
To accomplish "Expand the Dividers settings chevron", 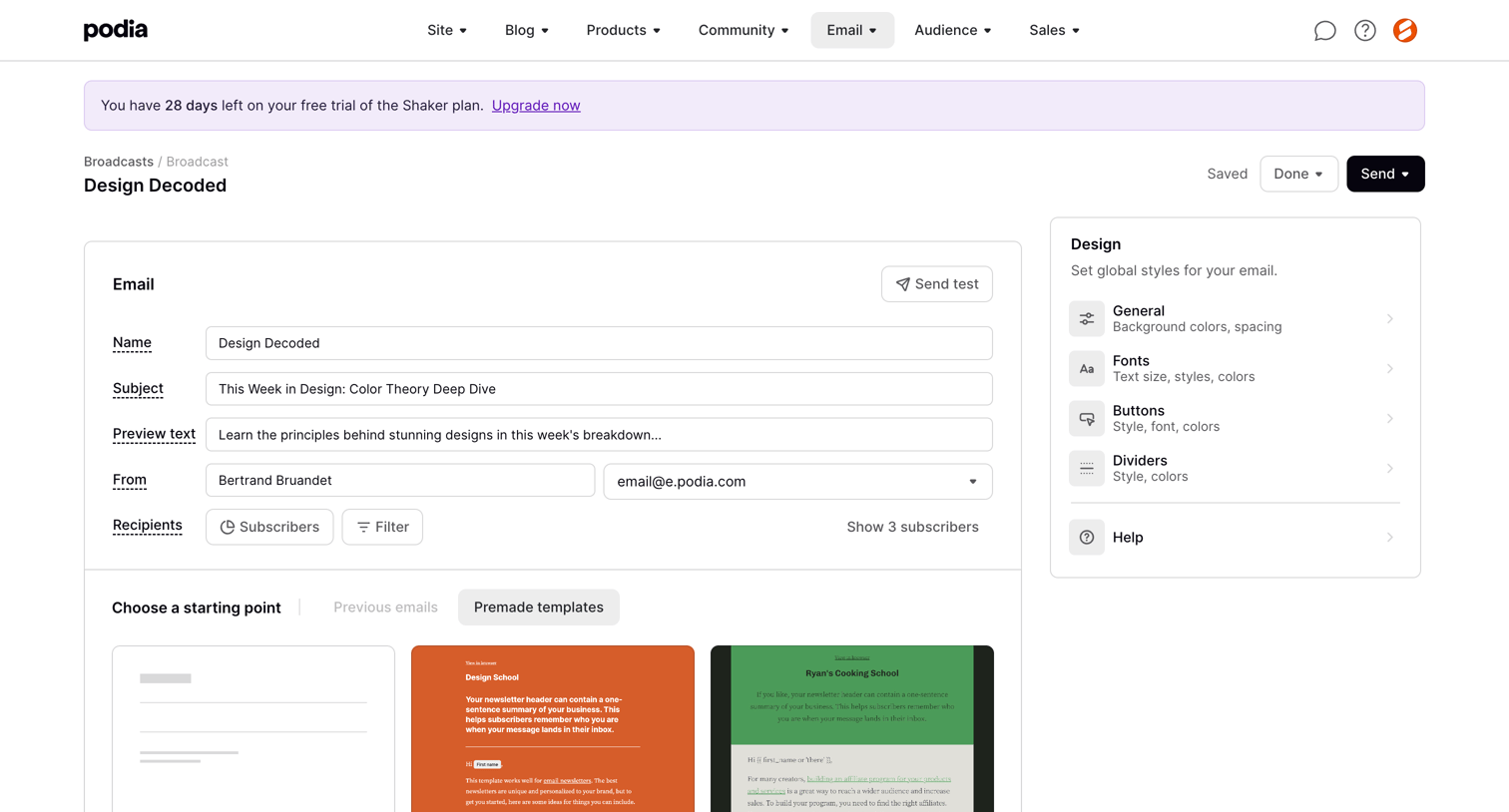I will 1390,469.
